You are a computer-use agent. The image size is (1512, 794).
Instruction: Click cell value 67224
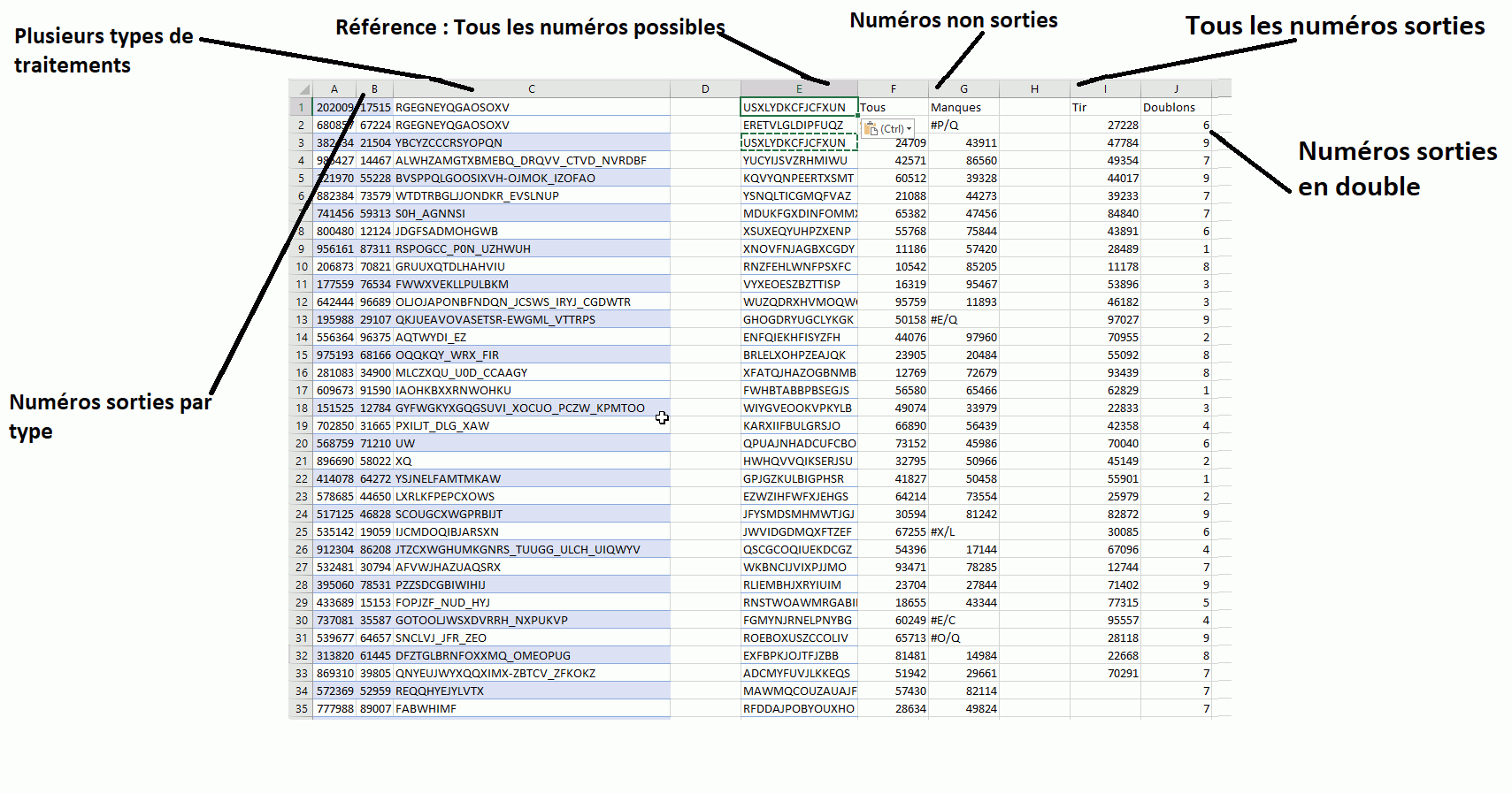coord(375,125)
